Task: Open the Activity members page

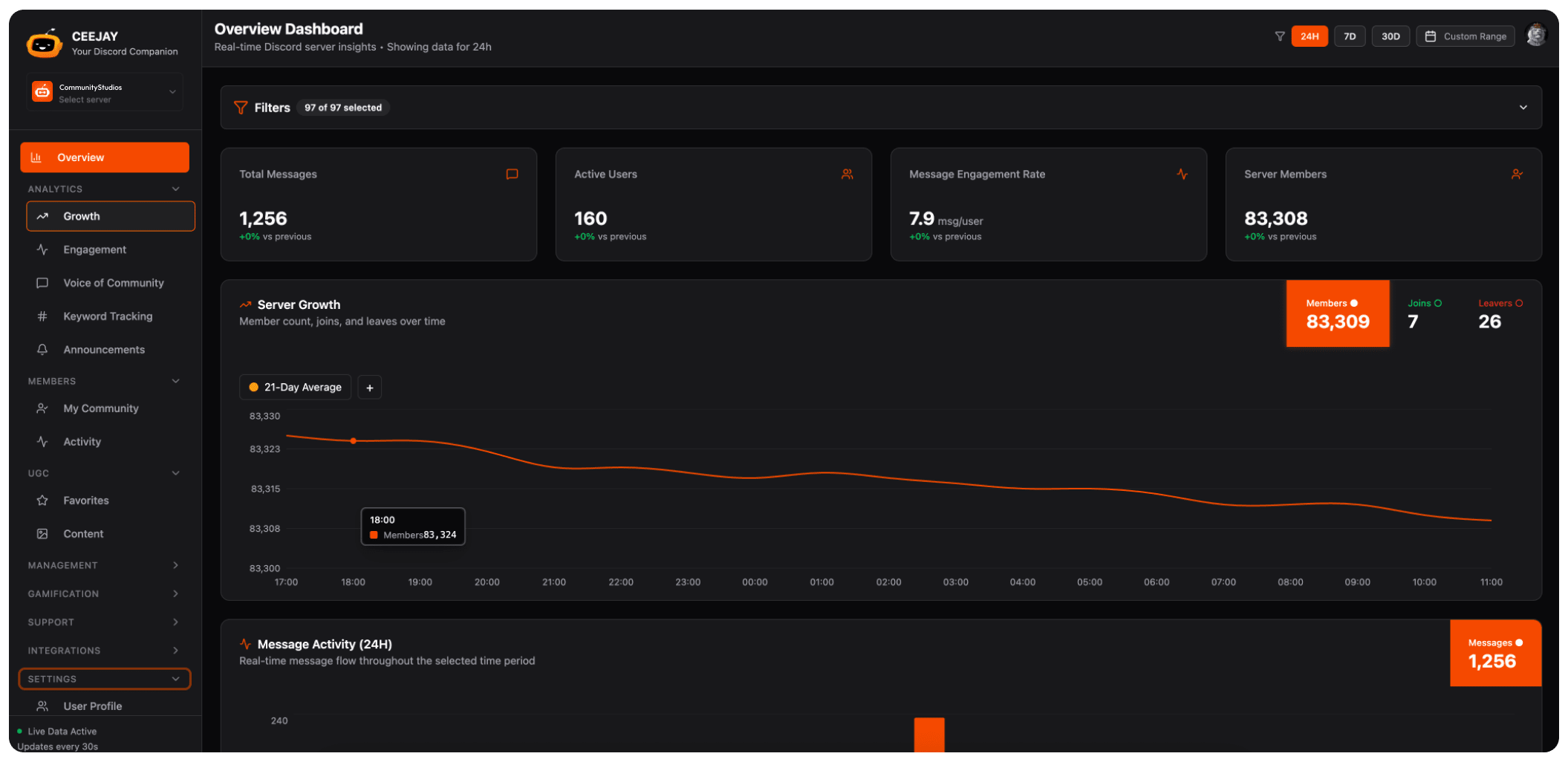Action: click(x=111, y=442)
